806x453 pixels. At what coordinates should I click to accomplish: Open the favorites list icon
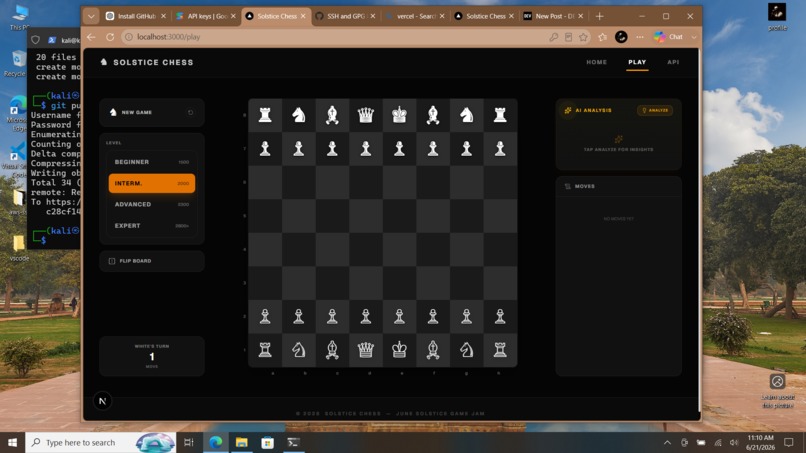point(602,37)
